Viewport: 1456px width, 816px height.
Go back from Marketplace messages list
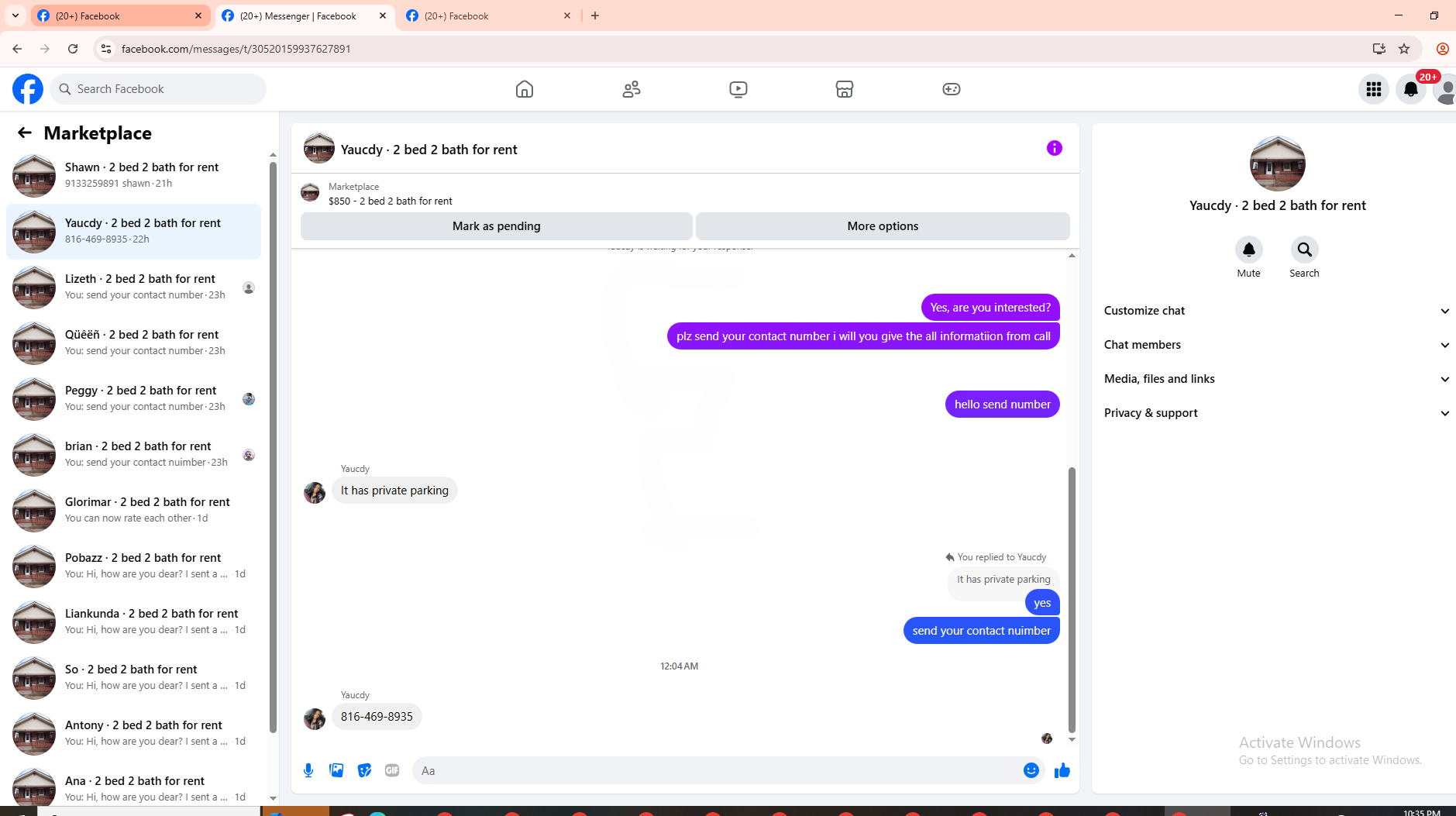pyautogui.click(x=25, y=133)
